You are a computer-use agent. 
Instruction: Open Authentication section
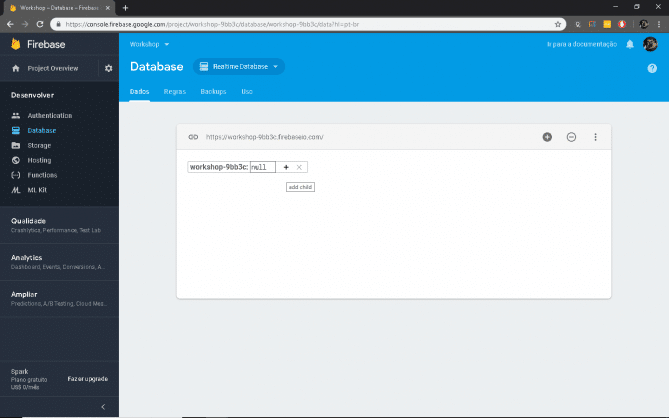49,115
